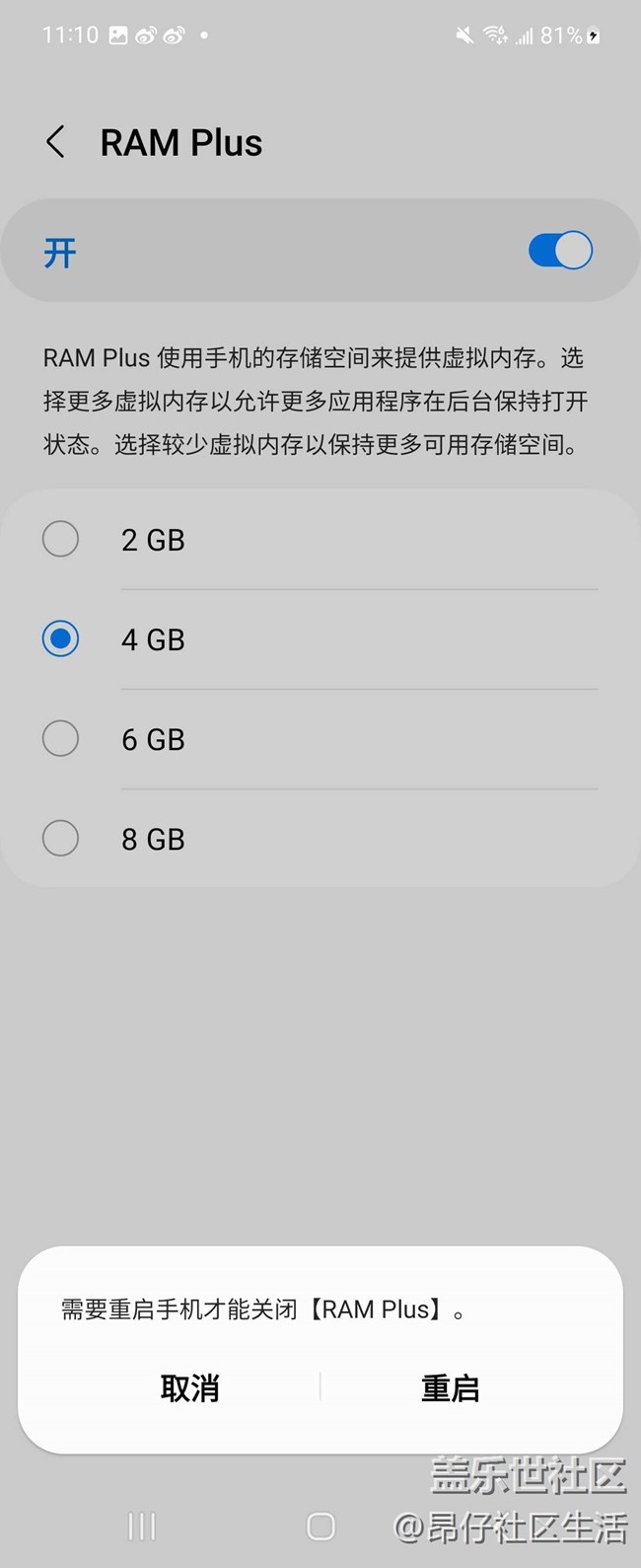
Task: Select the 4 GB radio option
Action: tap(61, 639)
